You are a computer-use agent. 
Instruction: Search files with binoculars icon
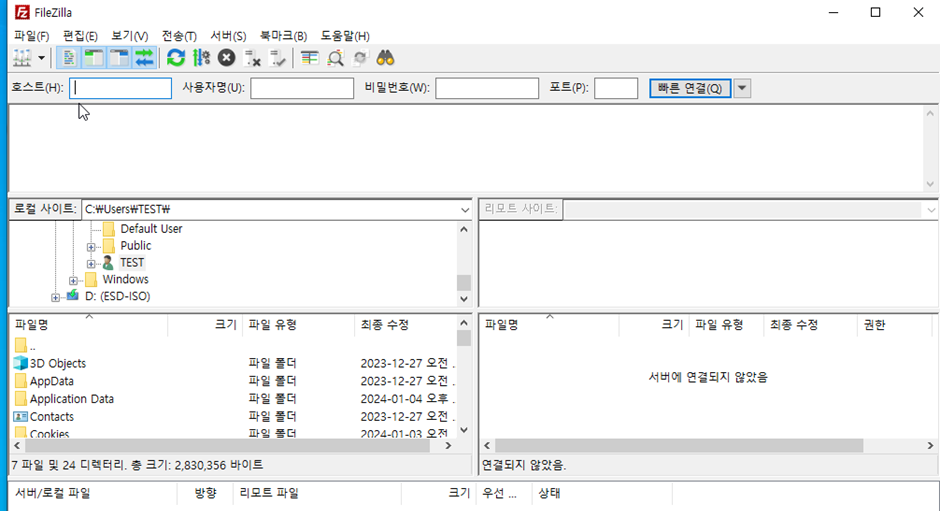pos(385,58)
